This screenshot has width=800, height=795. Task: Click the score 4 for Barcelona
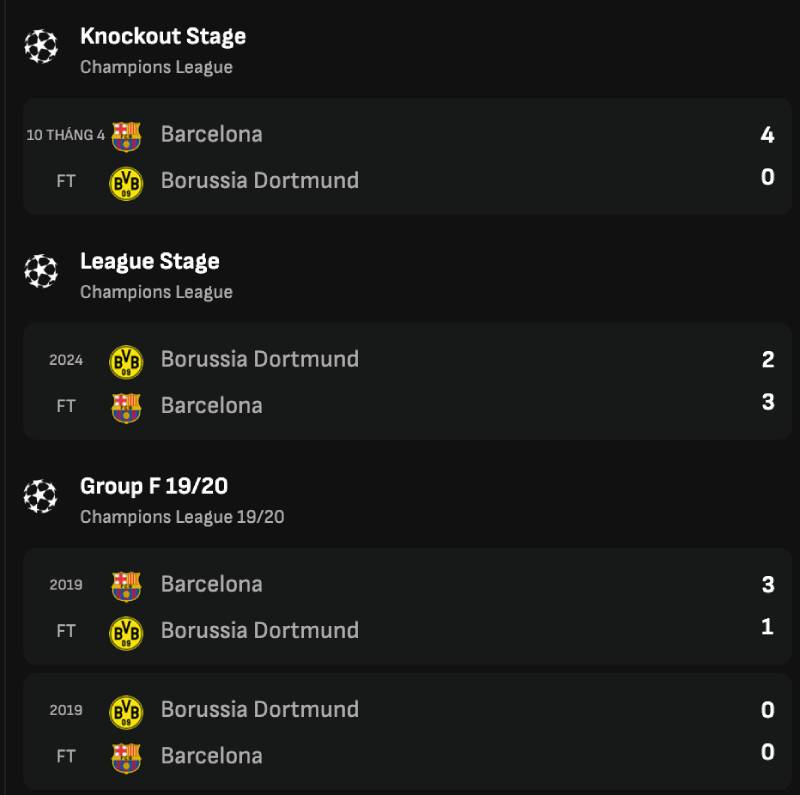click(x=767, y=135)
